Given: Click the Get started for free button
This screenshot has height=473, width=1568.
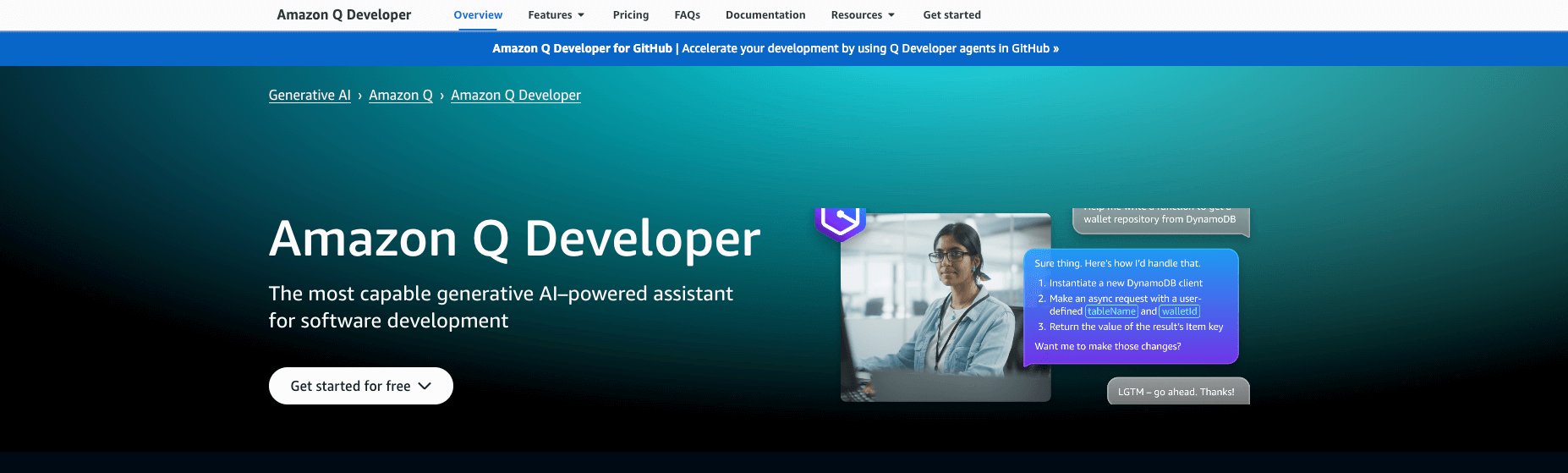Looking at the screenshot, I should pyautogui.click(x=361, y=386).
